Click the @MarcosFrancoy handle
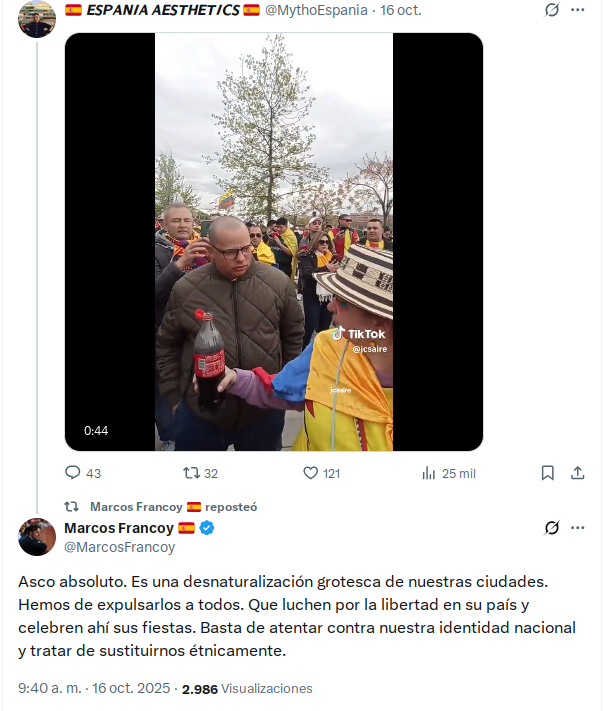Viewport: 604px width, 711px height. click(119, 547)
